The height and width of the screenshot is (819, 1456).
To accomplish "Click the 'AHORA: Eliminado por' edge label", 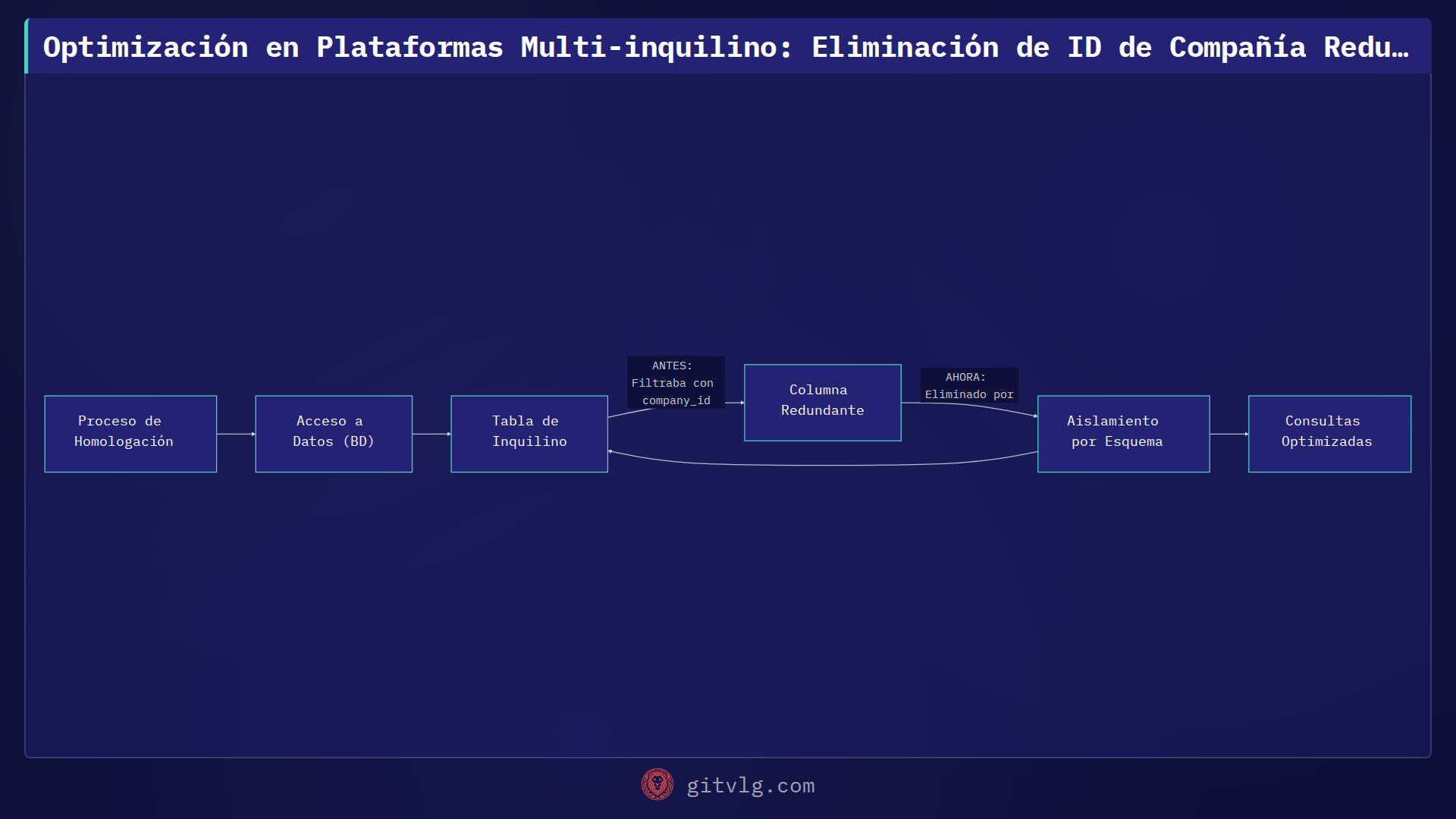I will click(x=969, y=386).
